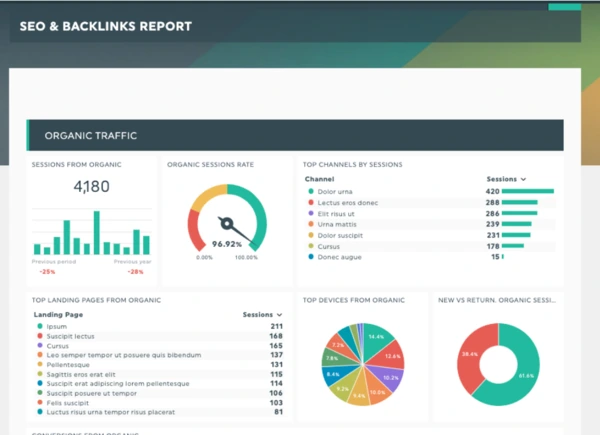Click the teal Ipsum landing page dot

[39, 326]
